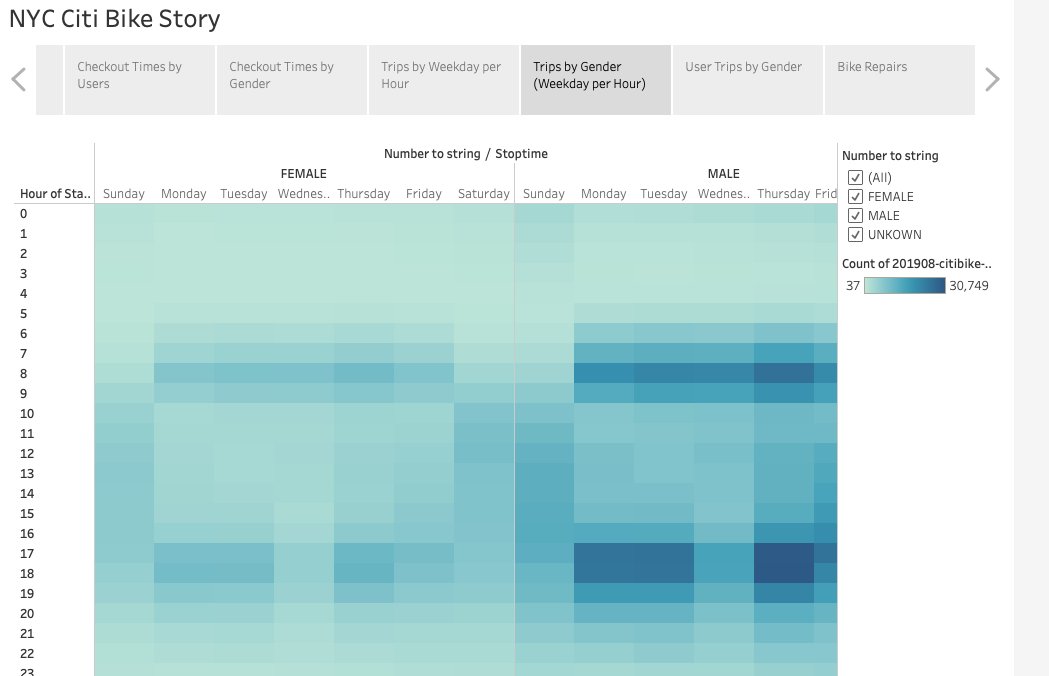Select Monday header under FEMALE
1049x676 pixels.
pyautogui.click(x=183, y=194)
